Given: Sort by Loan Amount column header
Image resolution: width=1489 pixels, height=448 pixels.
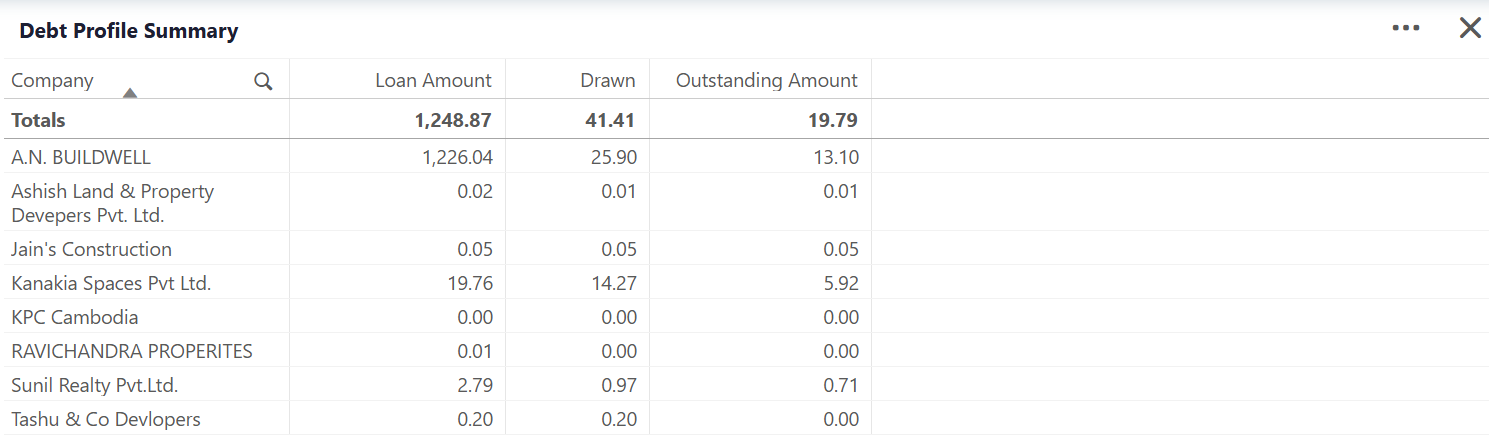Looking at the screenshot, I should click(433, 80).
